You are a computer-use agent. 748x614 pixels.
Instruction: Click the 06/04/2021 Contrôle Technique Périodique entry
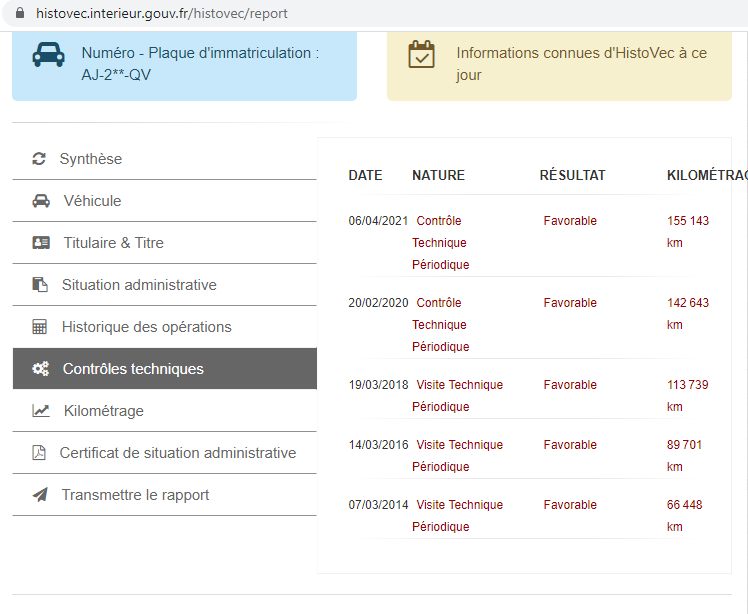pos(440,243)
